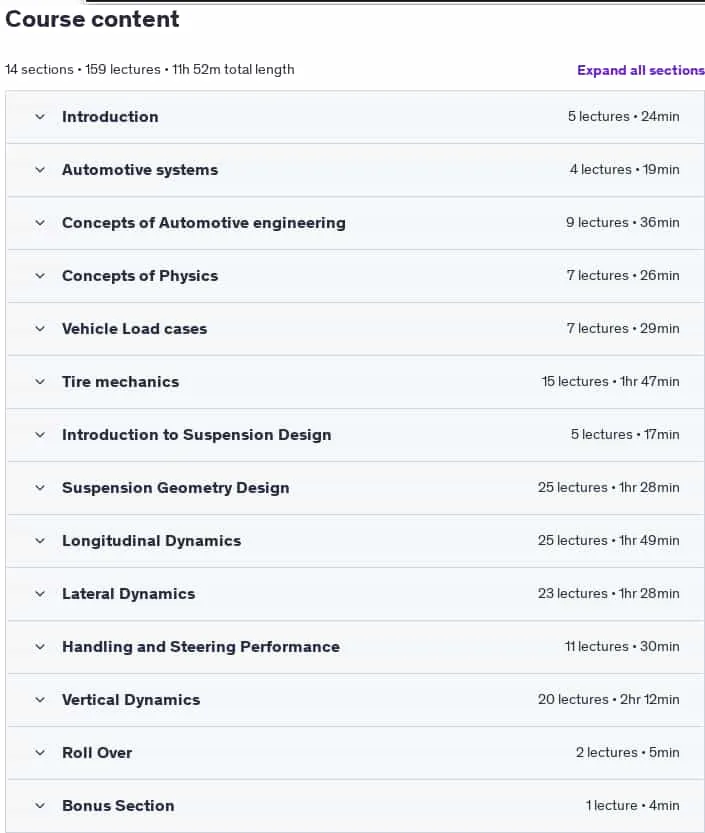Click the Roll Over section title
The image size is (705, 833).
pos(97,753)
